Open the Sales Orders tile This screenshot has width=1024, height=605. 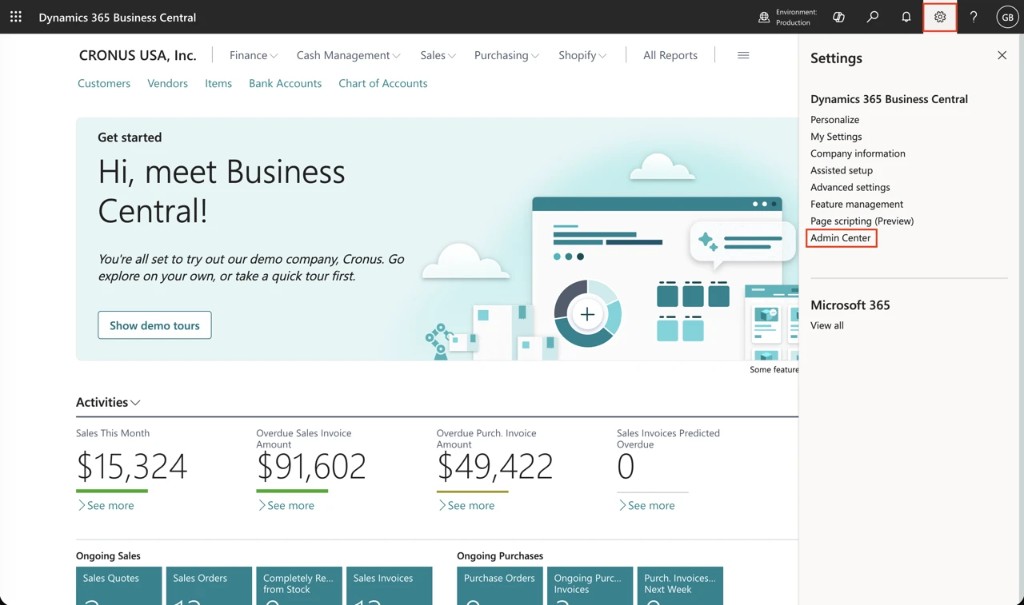click(x=209, y=586)
